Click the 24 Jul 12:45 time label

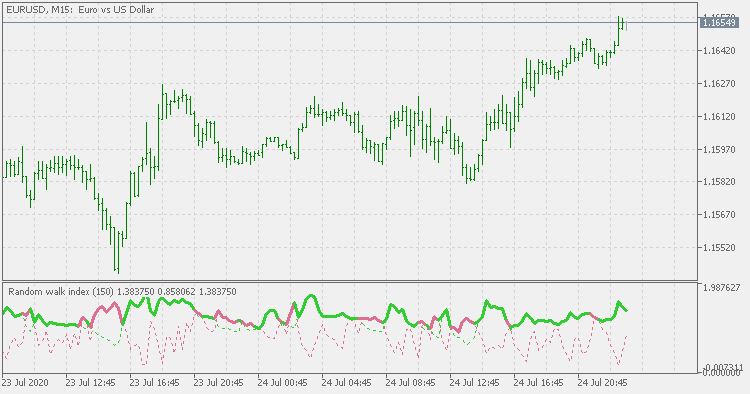pyautogui.click(x=474, y=383)
